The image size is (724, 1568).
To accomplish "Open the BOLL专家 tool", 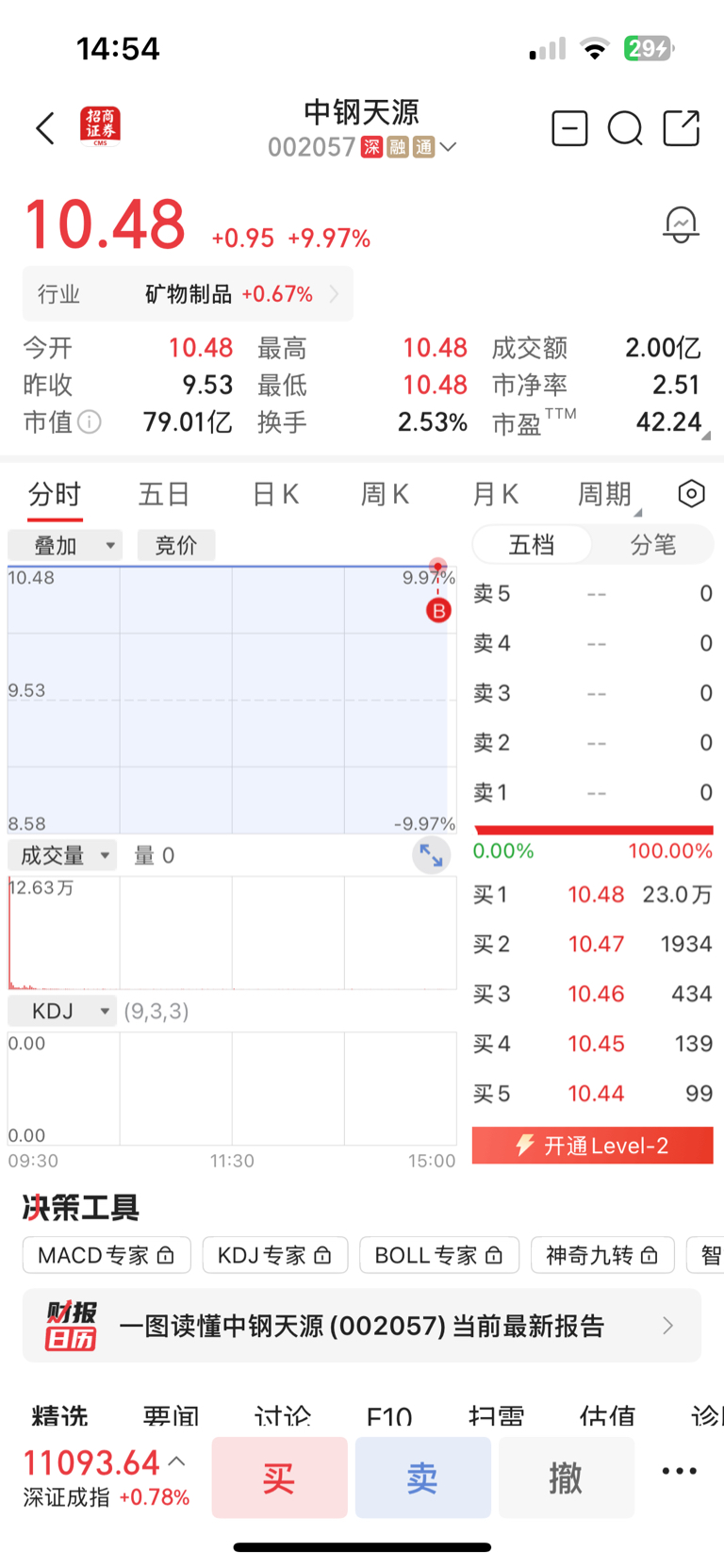I will (x=439, y=1255).
